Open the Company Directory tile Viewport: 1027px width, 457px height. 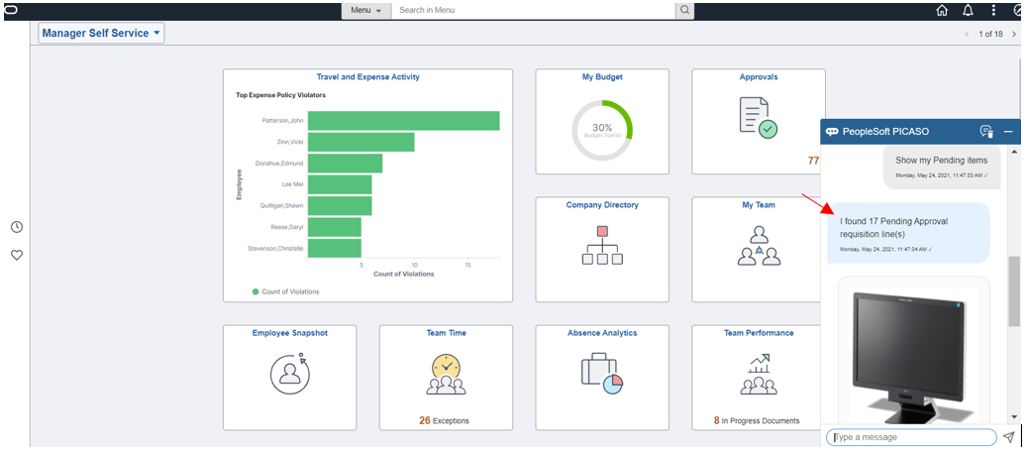(603, 249)
